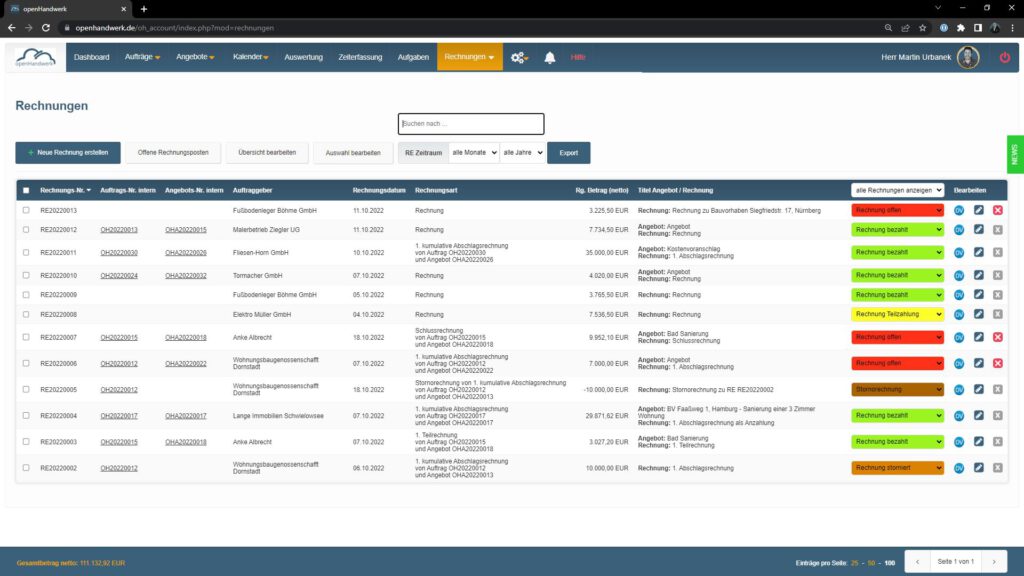Viewport: 1024px width, 576px height.
Task: Open the 'alle Jahre' year dropdown
Action: [x=522, y=153]
